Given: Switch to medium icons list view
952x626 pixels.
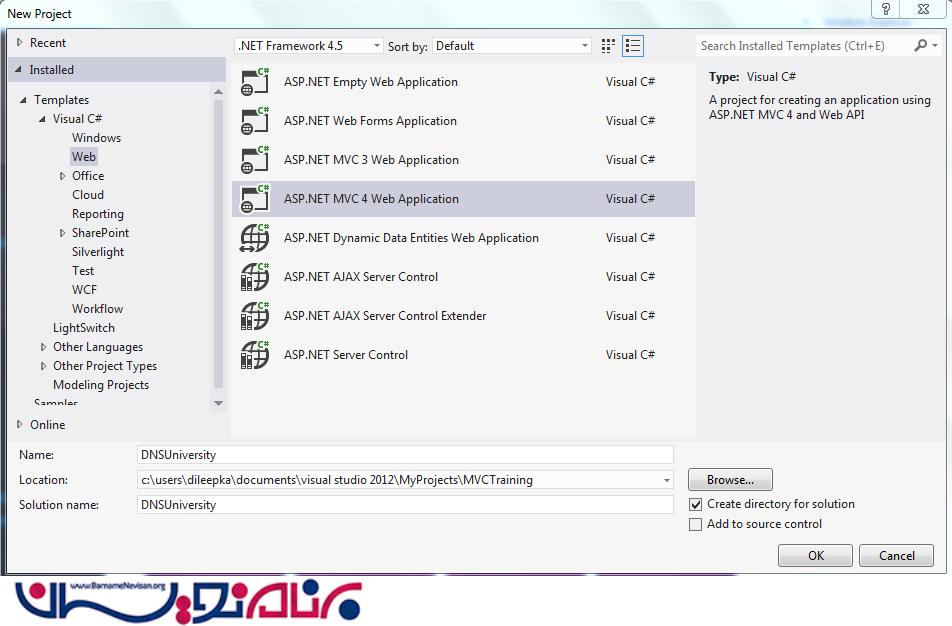Looking at the screenshot, I should (632, 46).
